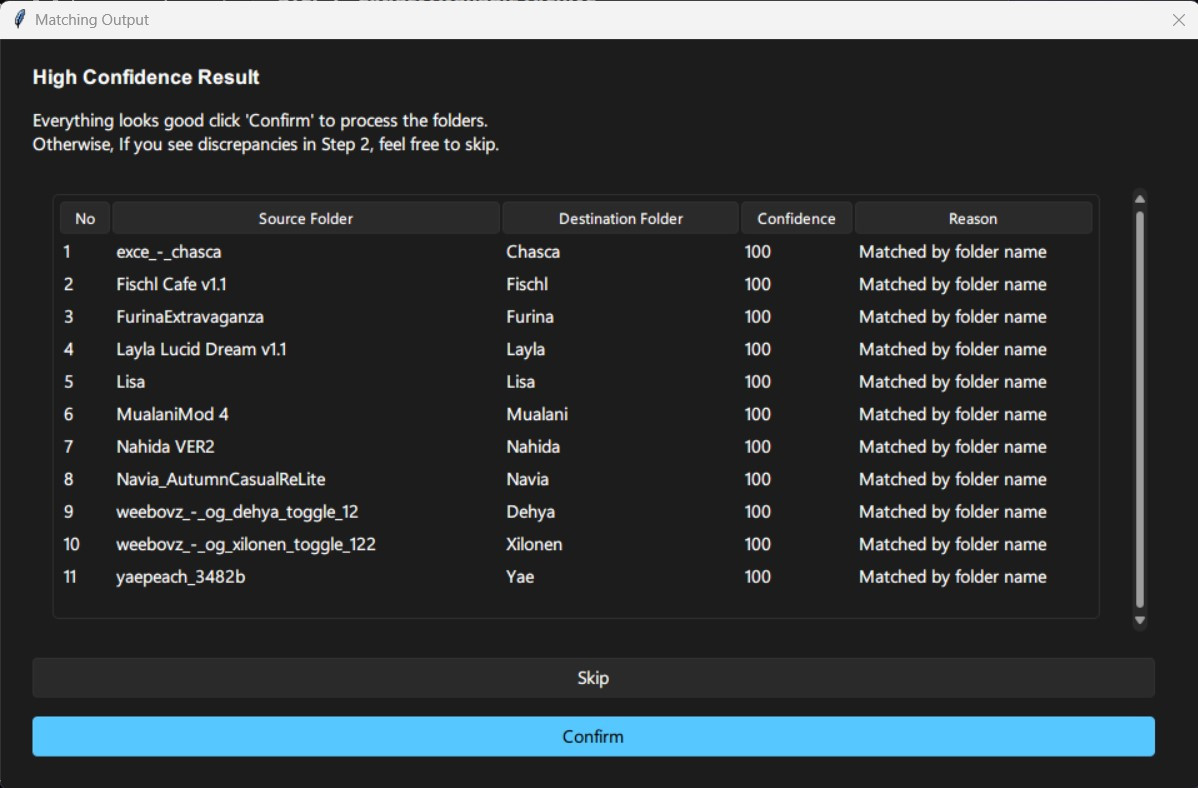The height and width of the screenshot is (788, 1198).
Task: Click the scrollbar up arrow
Action: coord(1139,197)
